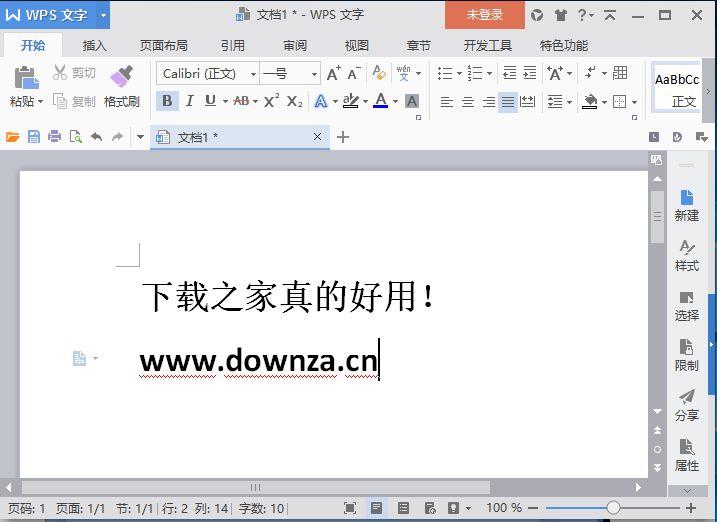Viewport: 717px width, 522px height.
Task: Open the font size dropdown
Action: pos(314,74)
